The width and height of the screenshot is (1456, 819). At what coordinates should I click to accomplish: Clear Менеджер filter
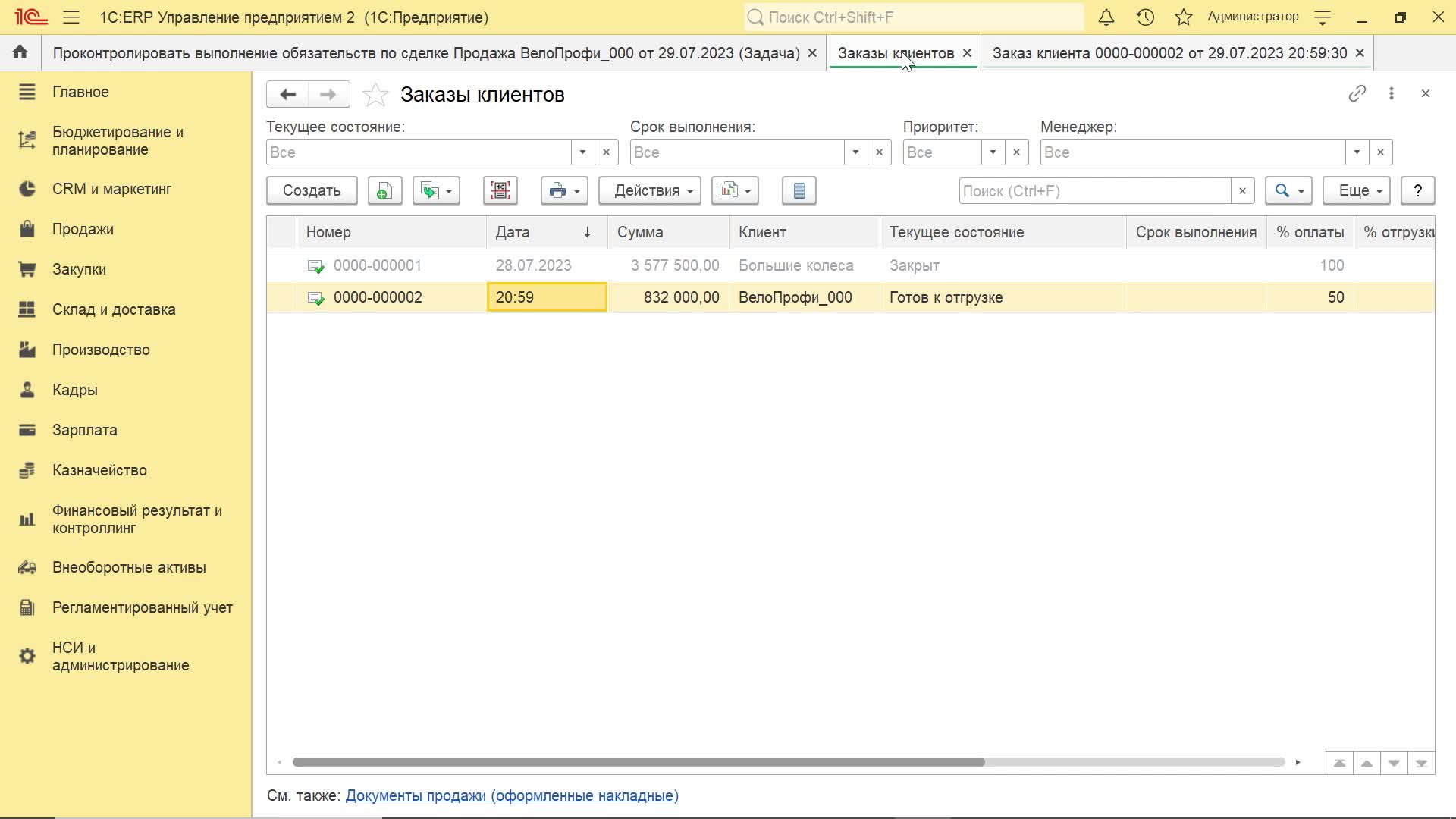(x=1380, y=152)
